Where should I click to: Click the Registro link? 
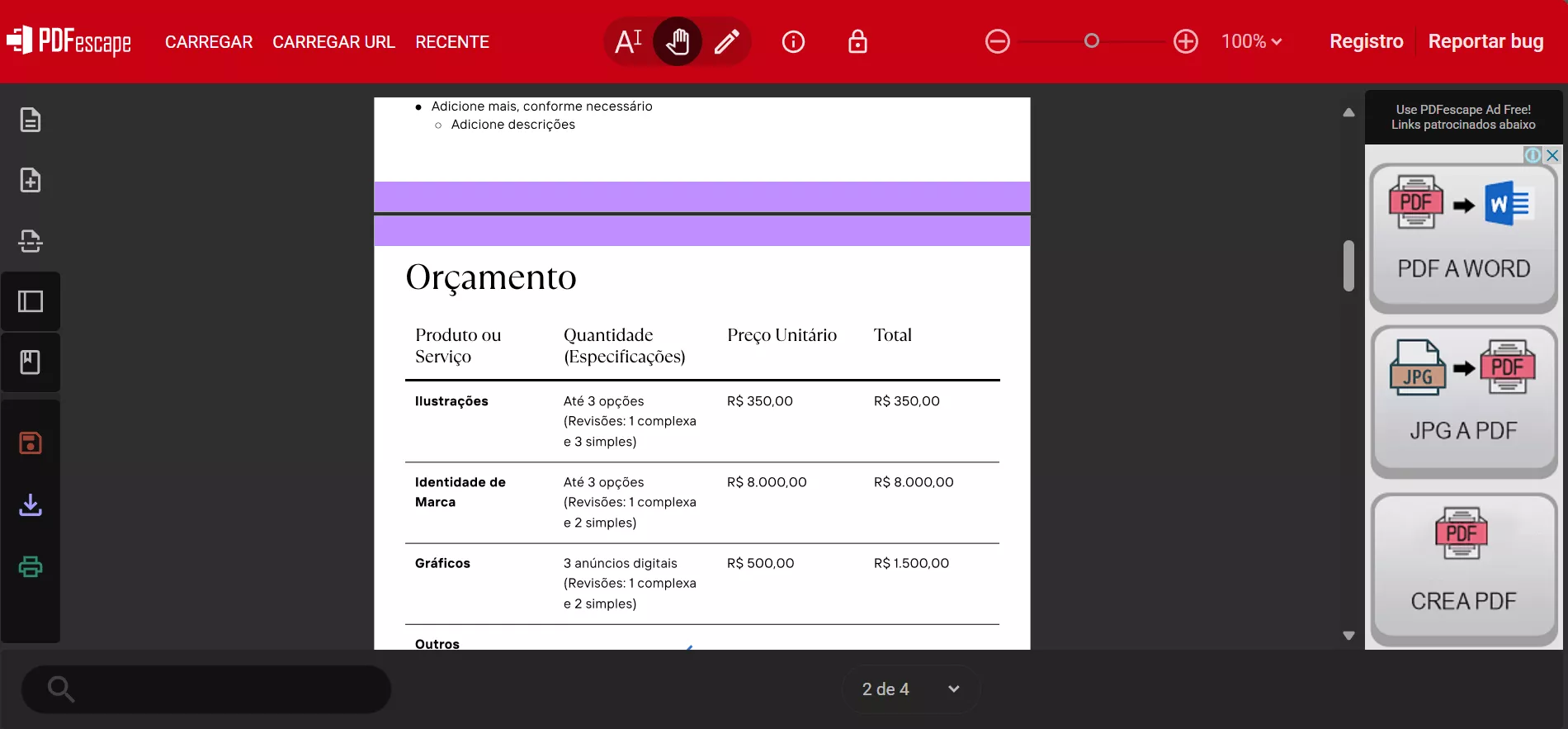(x=1367, y=41)
